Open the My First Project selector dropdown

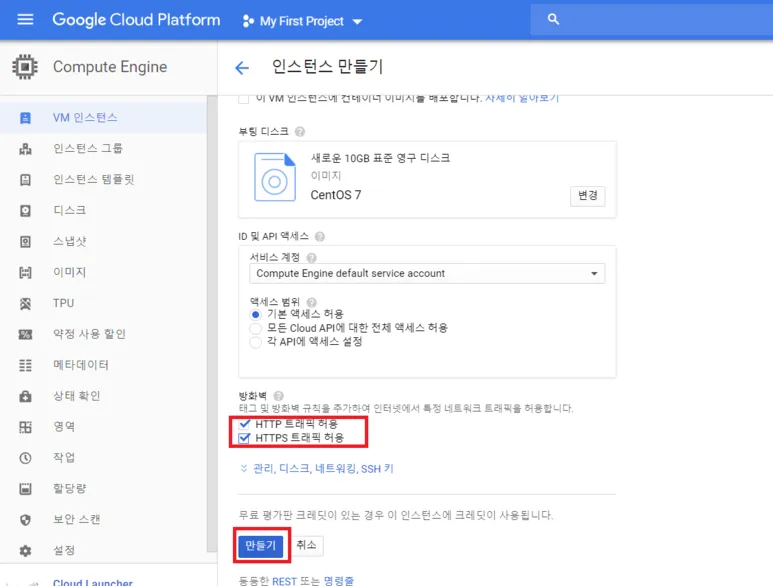tap(303, 21)
